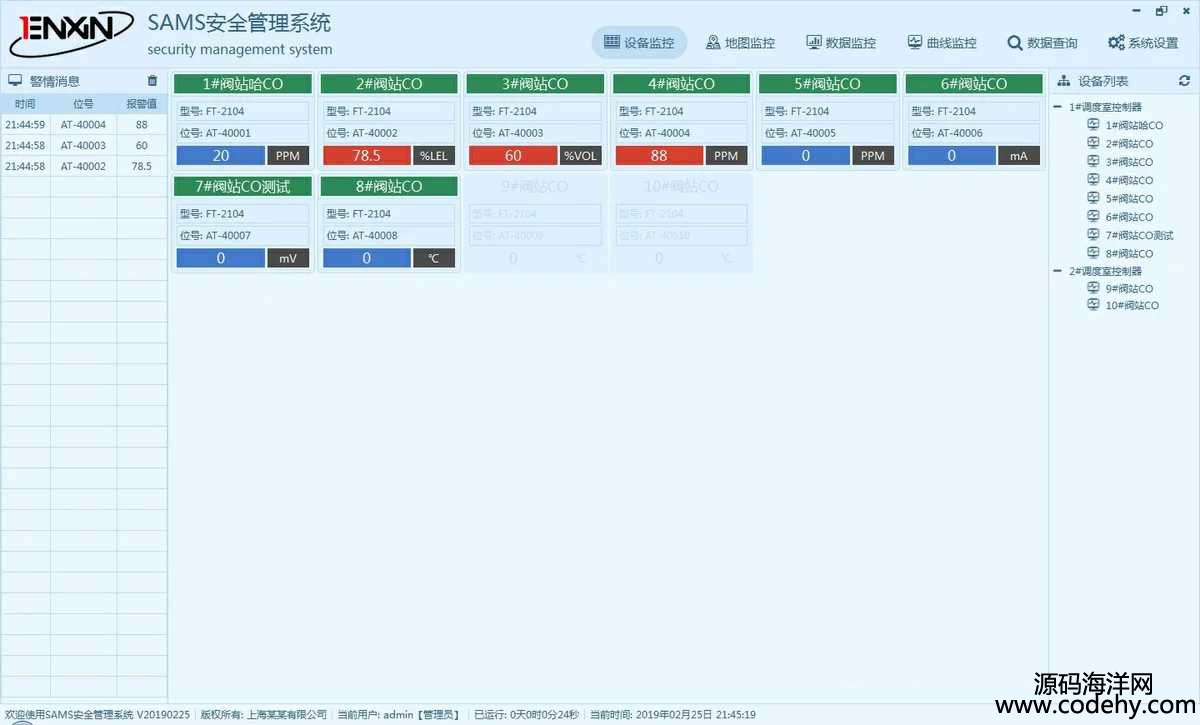Click the 当前用户: admin status entry
Screen dimensions: 1200x725
click(398, 714)
